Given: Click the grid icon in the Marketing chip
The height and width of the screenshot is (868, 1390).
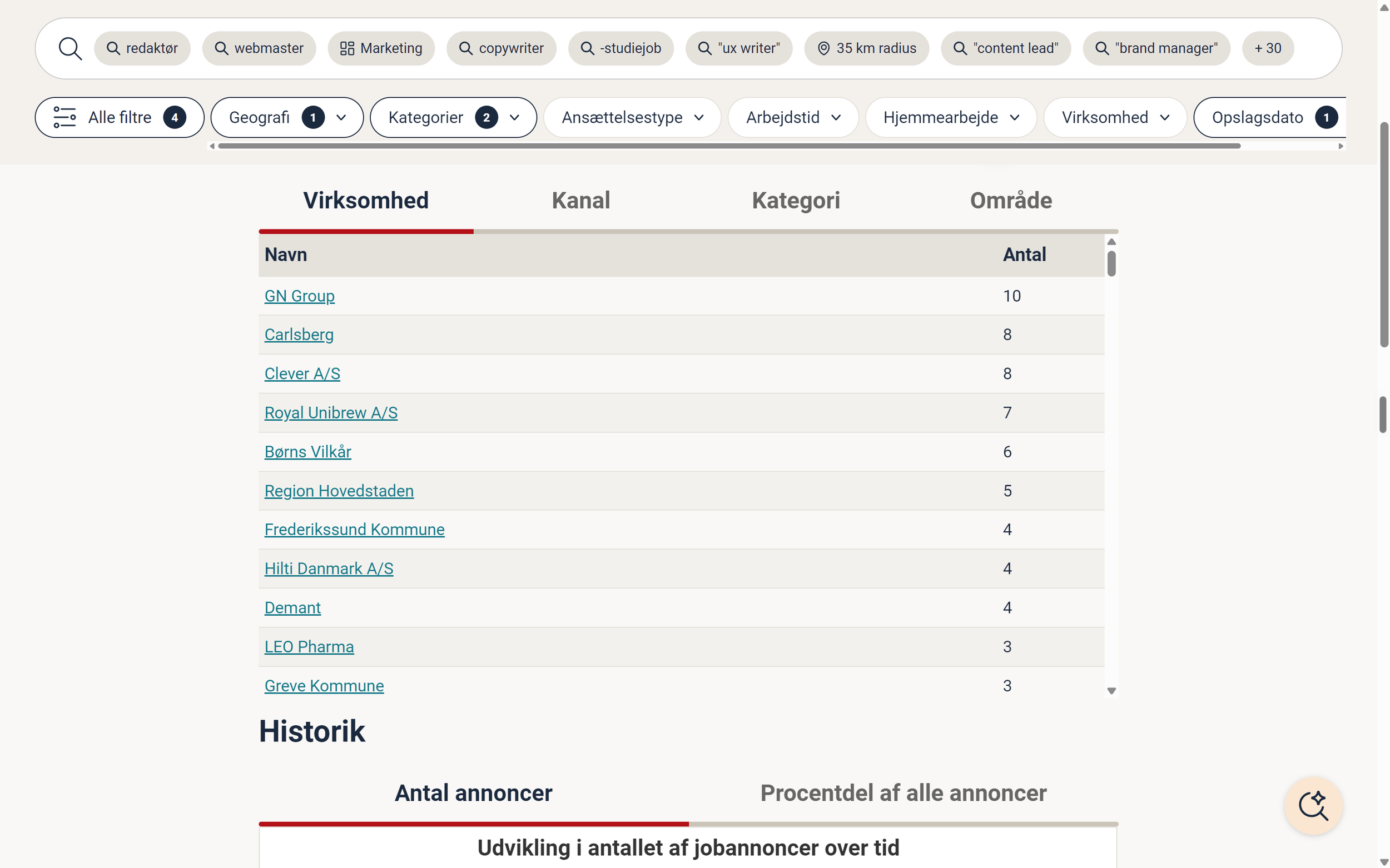Looking at the screenshot, I should [x=347, y=48].
